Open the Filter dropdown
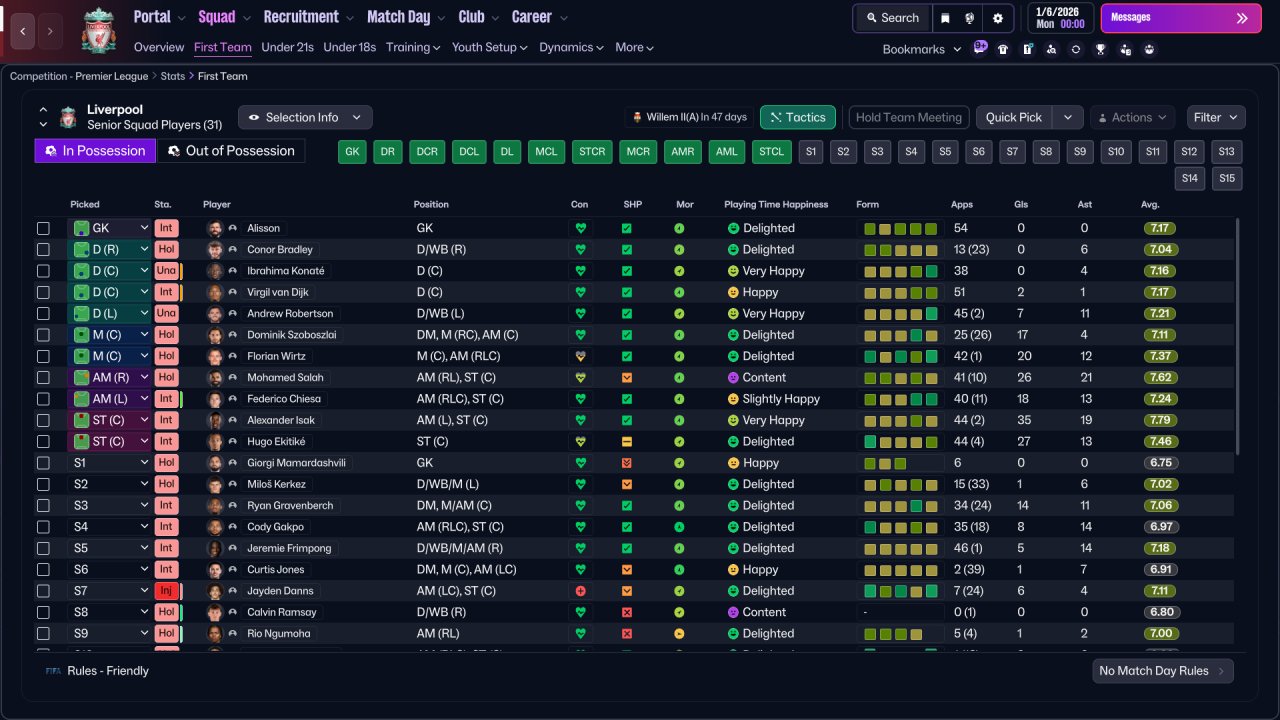This screenshot has width=1280, height=720. tap(1216, 118)
